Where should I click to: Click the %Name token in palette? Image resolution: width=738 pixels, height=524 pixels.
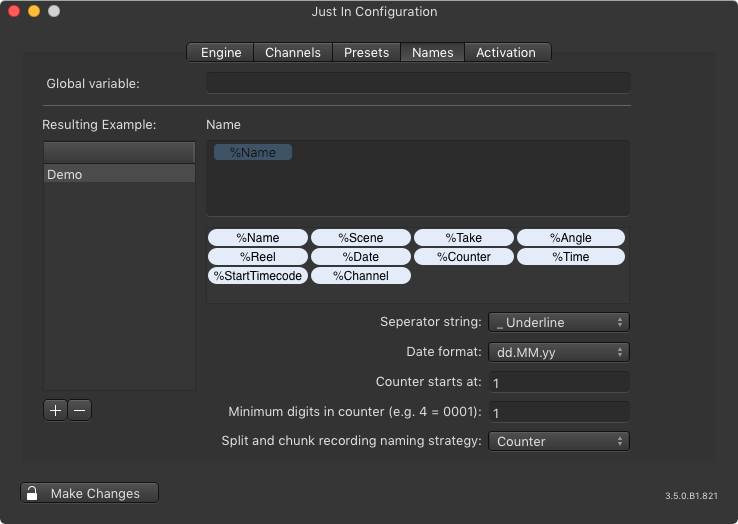point(258,237)
